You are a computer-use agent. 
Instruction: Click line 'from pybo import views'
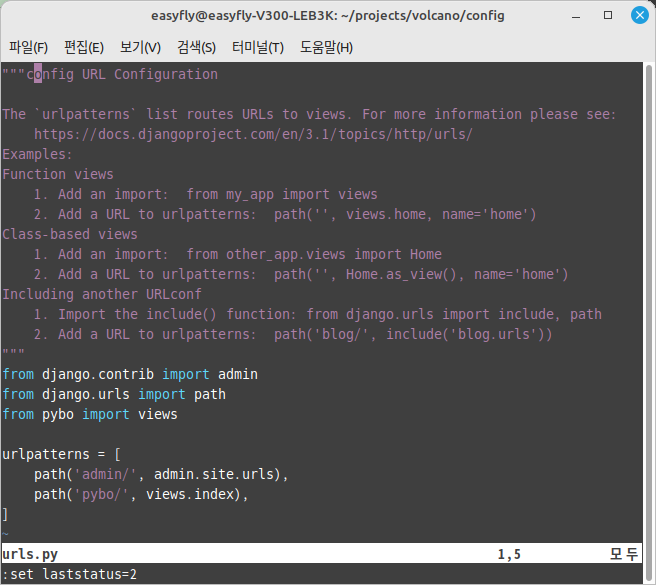[90, 414]
